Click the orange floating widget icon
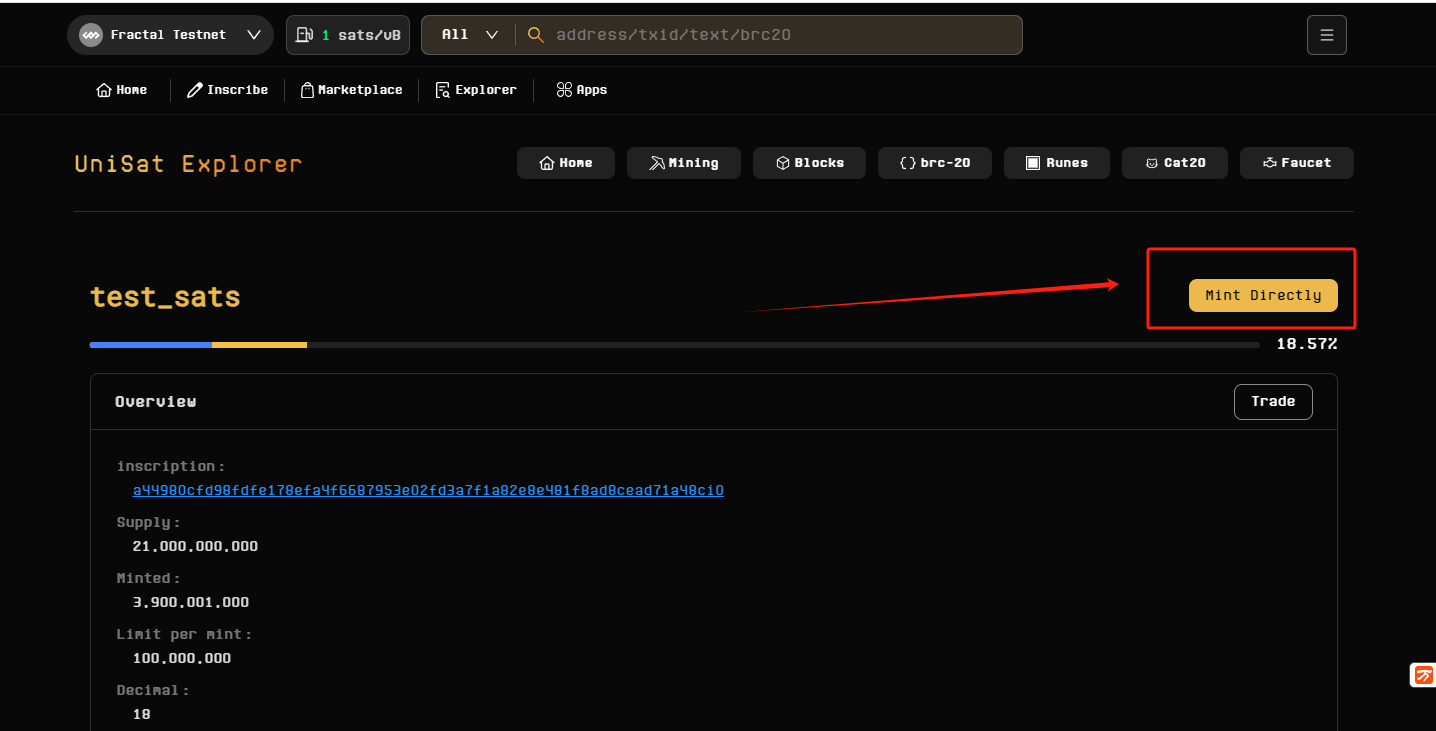 (x=1422, y=675)
